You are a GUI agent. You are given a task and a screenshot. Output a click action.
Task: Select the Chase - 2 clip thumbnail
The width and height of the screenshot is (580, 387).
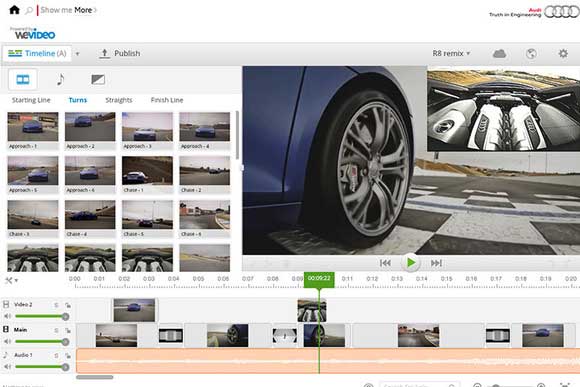click(x=205, y=170)
